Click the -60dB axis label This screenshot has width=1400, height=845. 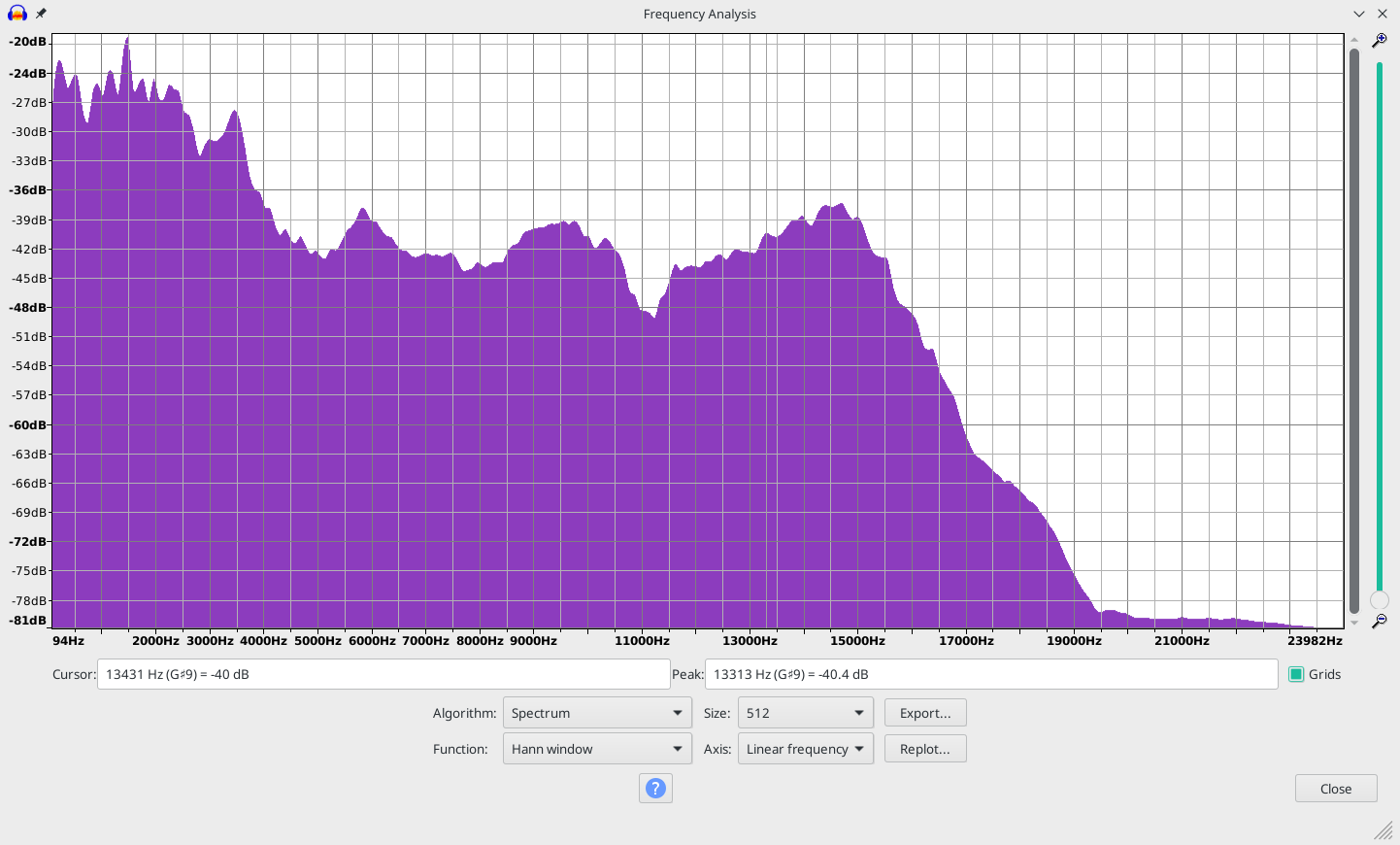click(x=27, y=424)
